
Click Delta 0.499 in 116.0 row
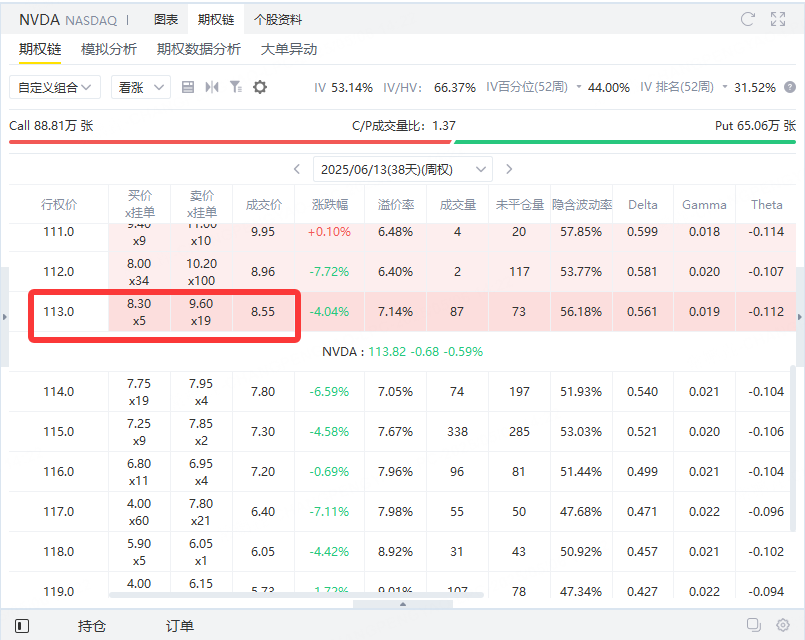pyautogui.click(x=642, y=472)
